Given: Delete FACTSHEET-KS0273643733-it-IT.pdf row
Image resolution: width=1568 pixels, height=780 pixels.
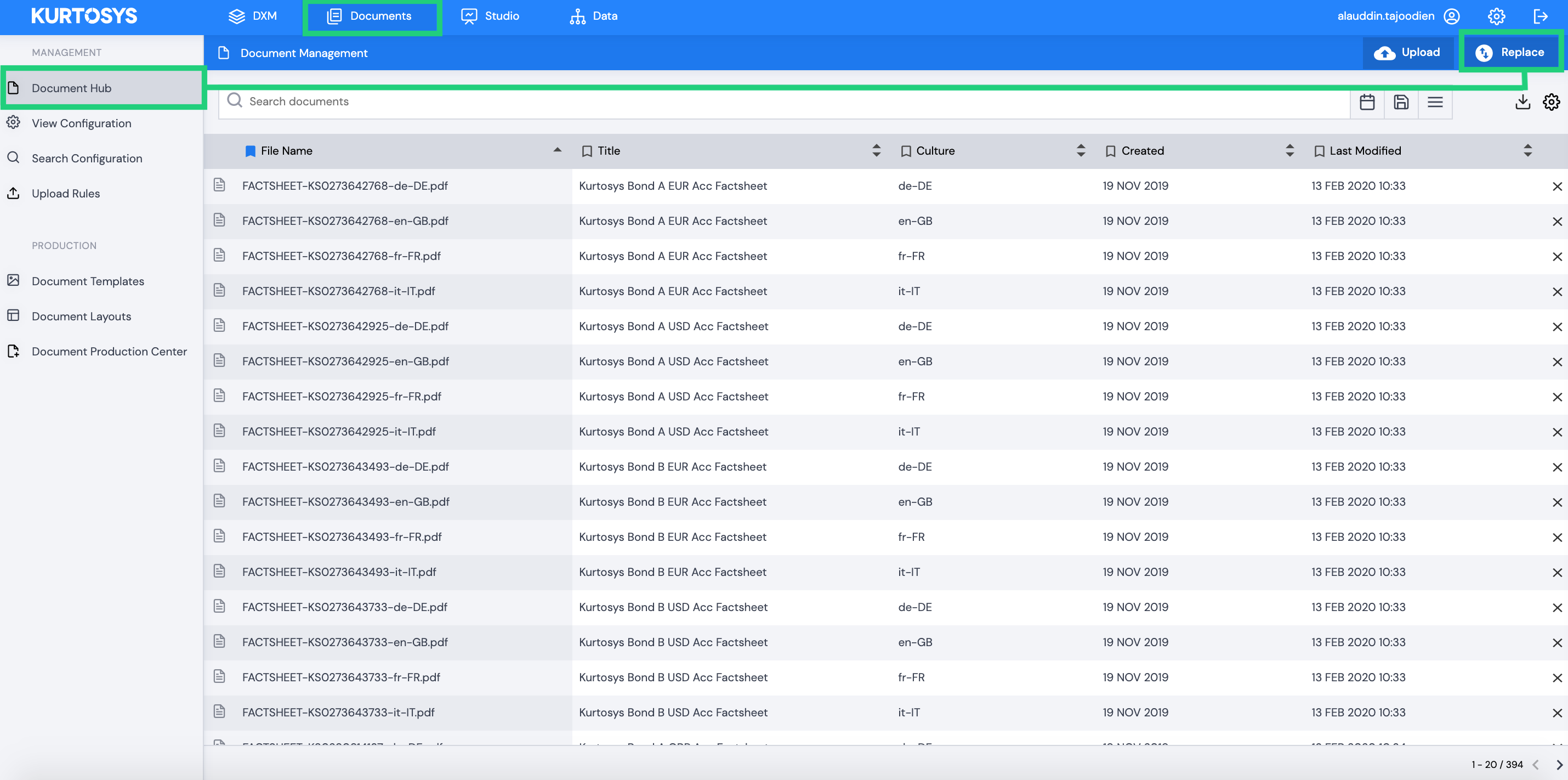Looking at the screenshot, I should pyautogui.click(x=1557, y=713).
